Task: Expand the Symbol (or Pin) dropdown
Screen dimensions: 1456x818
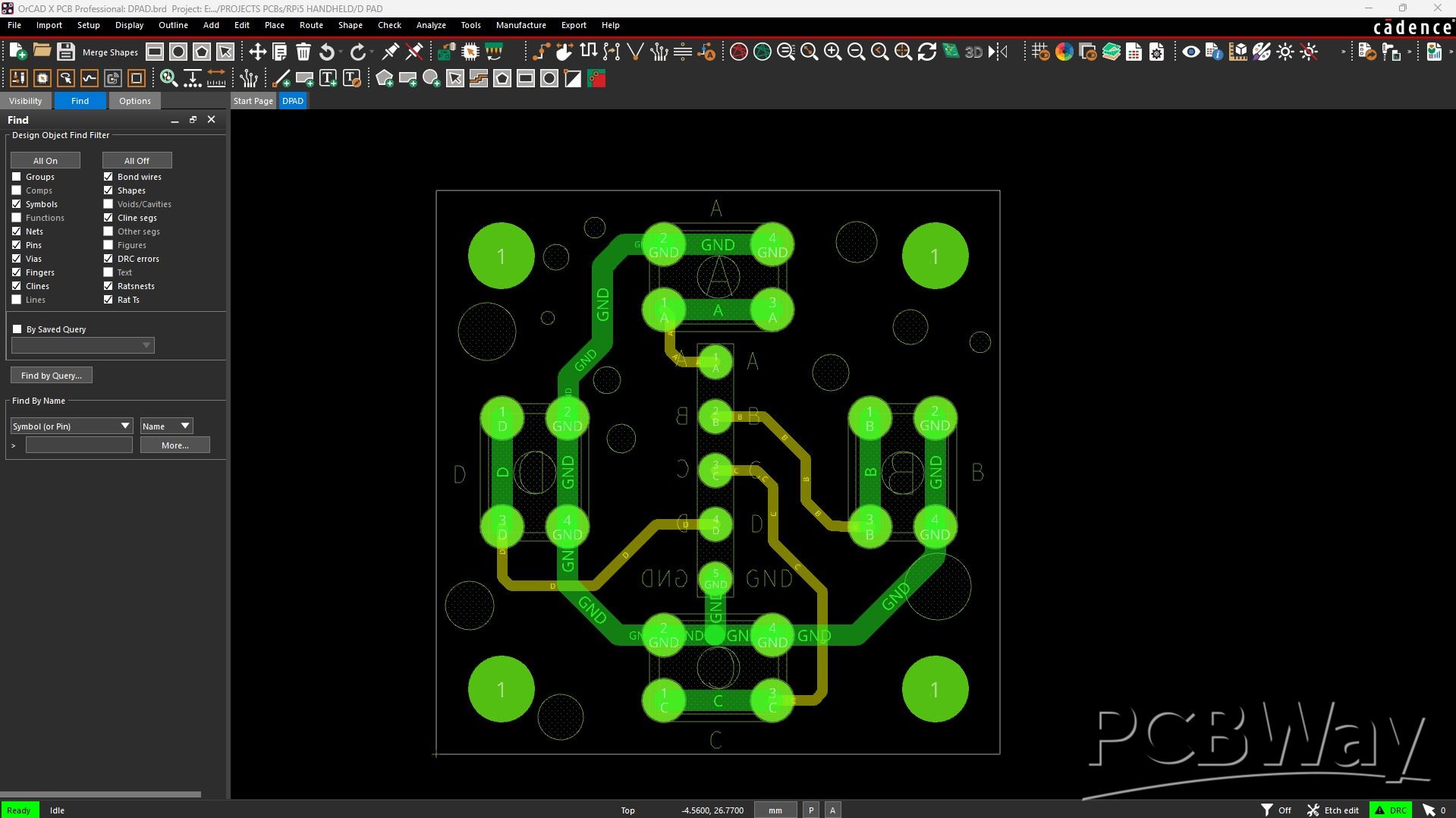Action: coord(72,426)
